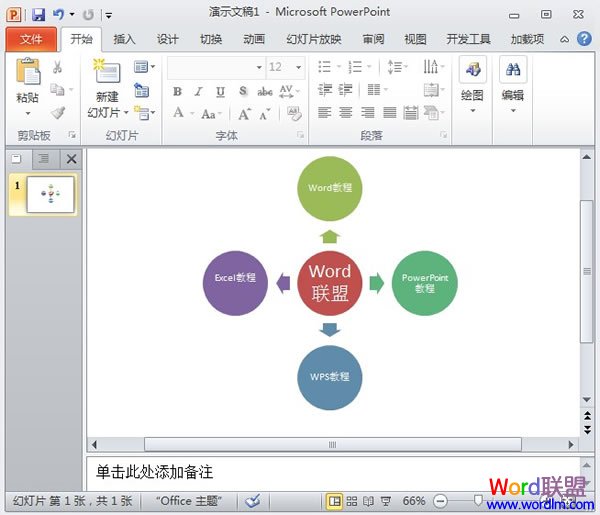Close the slides pane with the X
The height and width of the screenshot is (515, 600).
[x=72, y=159]
